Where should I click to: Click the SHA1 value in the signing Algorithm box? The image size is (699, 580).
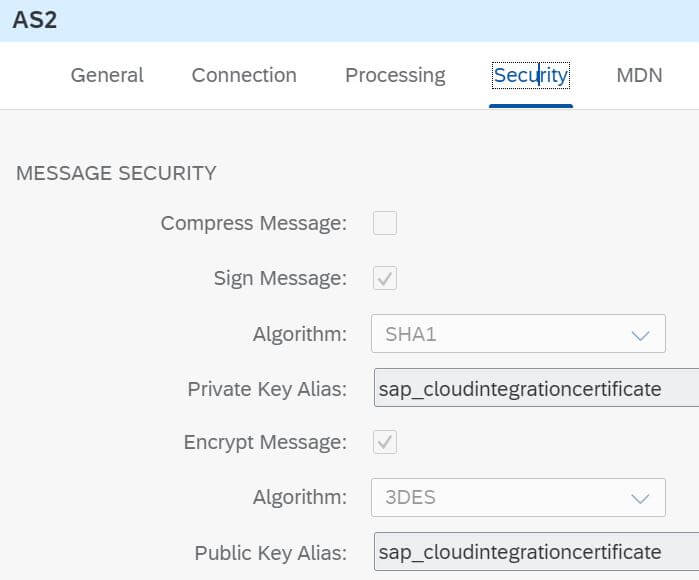pos(411,334)
